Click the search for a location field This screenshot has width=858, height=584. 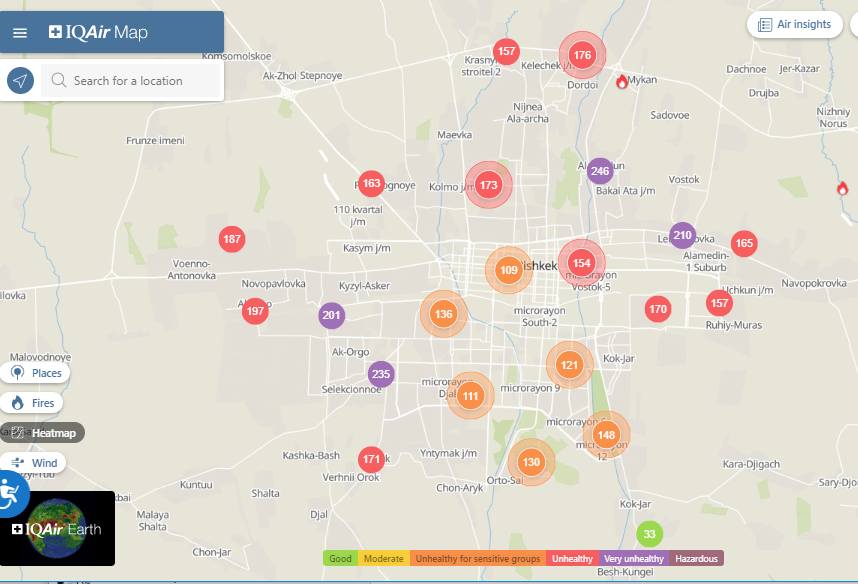[140, 81]
